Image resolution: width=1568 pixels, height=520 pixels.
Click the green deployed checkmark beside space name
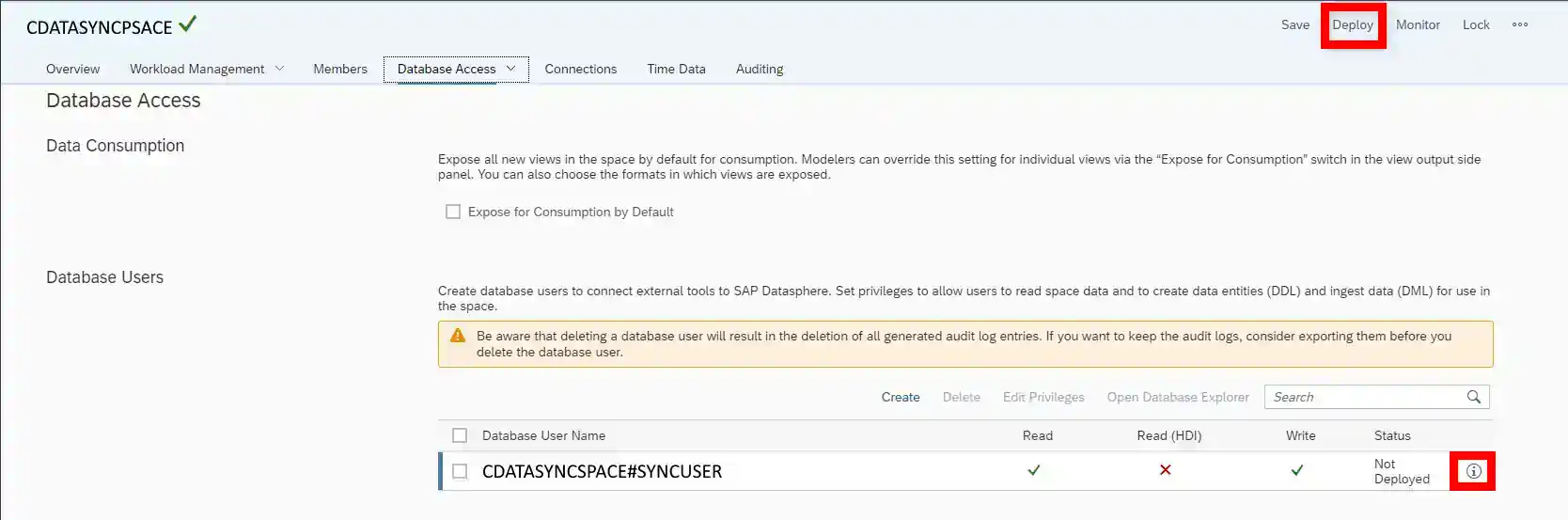(x=188, y=24)
